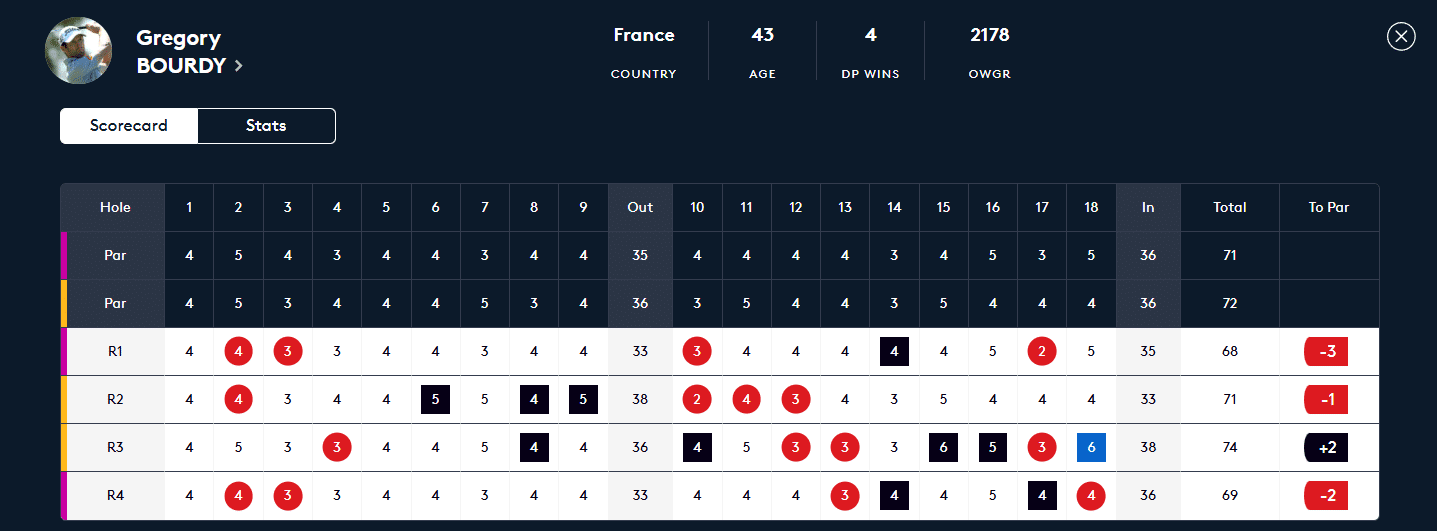Click R1 hole 17 birdie circle
This screenshot has width=1437, height=531.
point(1042,352)
